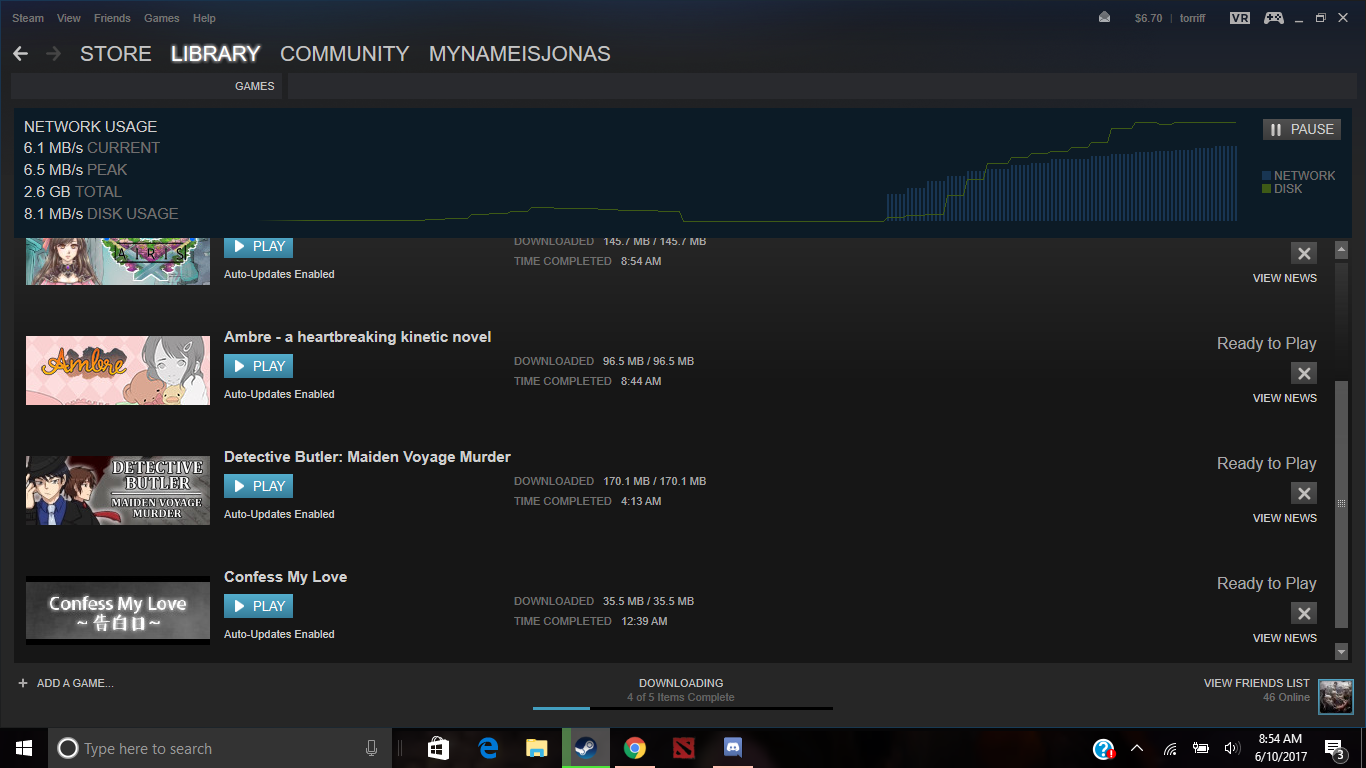Select the GAMES sub-tab

(x=255, y=86)
